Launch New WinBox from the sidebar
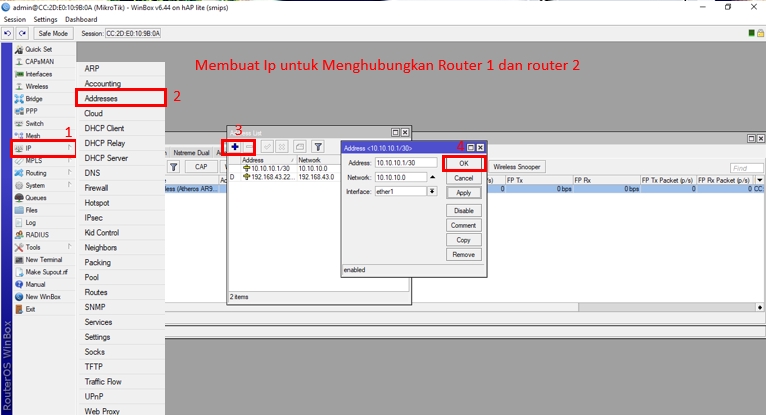Image resolution: width=766 pixels, height=415 pixels. [x=43, y=297]
